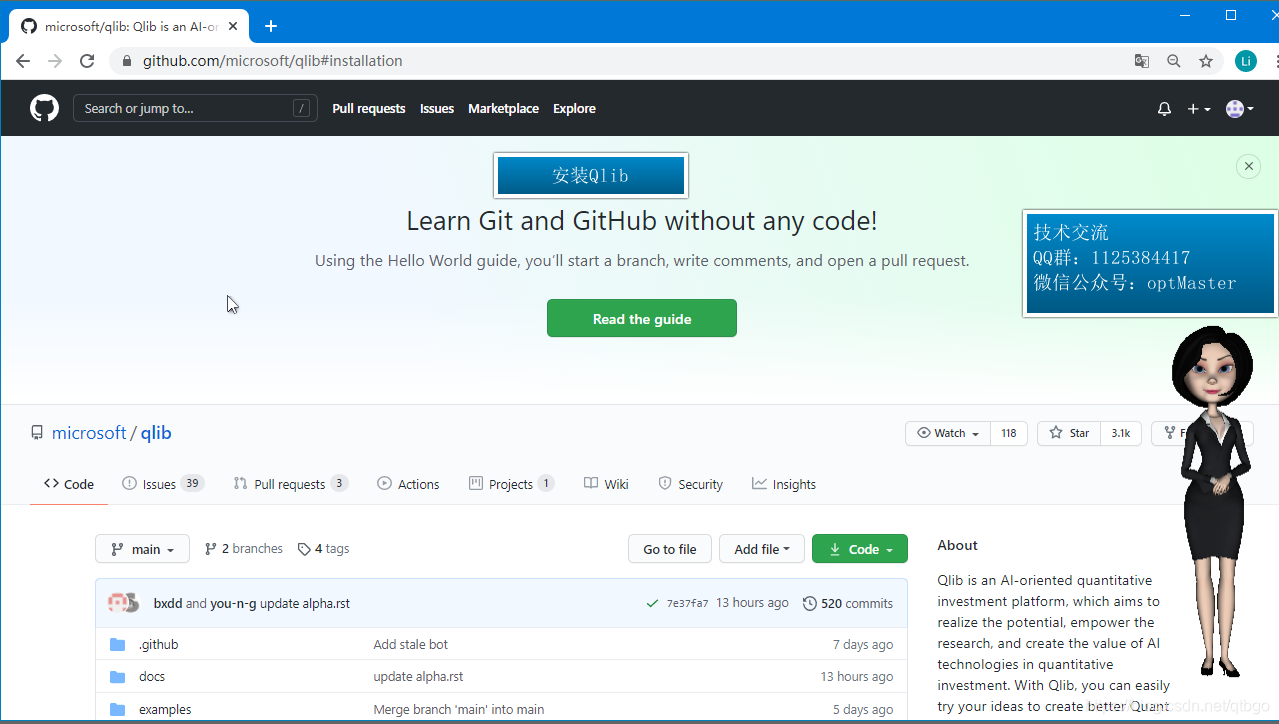
Task: Open the green Code download dropdown
Action: pos(860,549)
